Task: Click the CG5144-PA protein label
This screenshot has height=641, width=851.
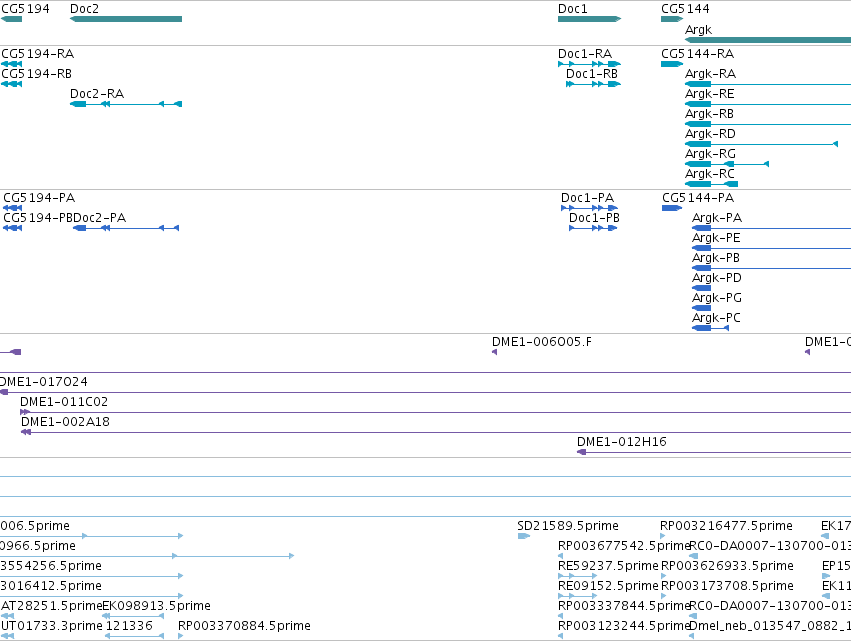Action: [698, 198]
